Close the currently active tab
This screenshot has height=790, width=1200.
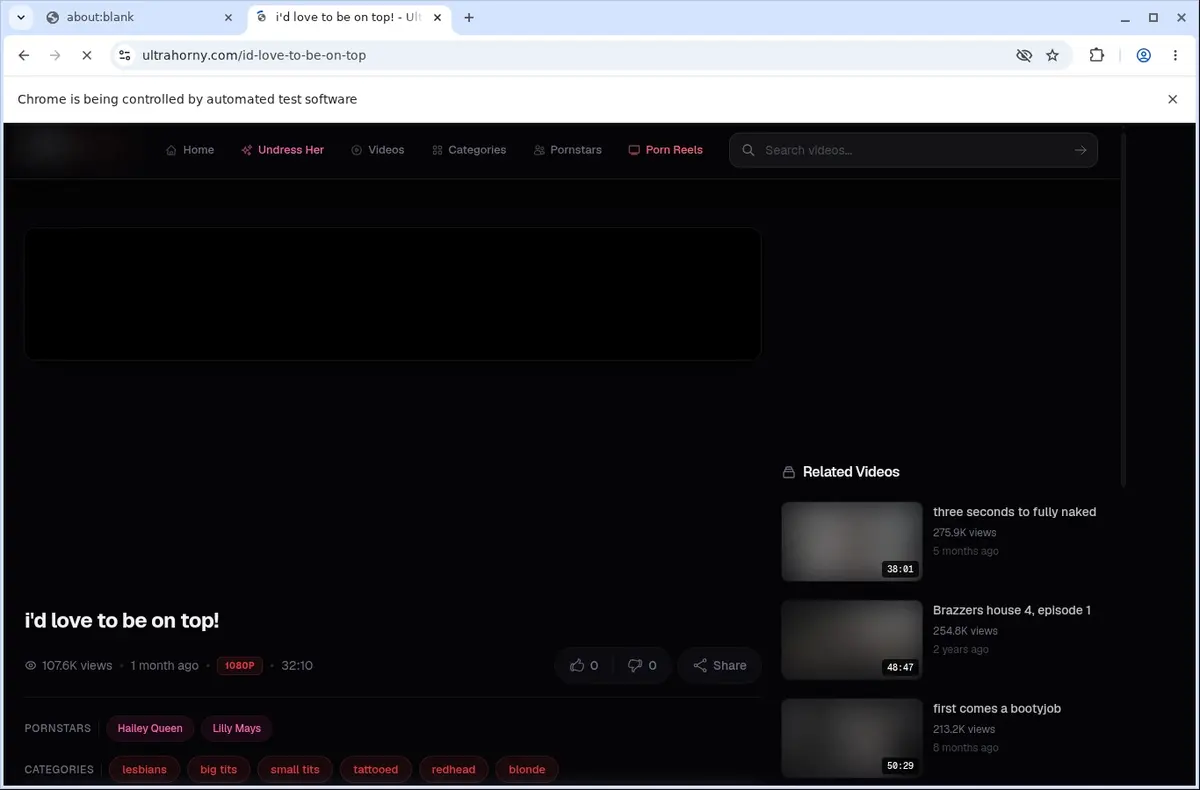437,17
